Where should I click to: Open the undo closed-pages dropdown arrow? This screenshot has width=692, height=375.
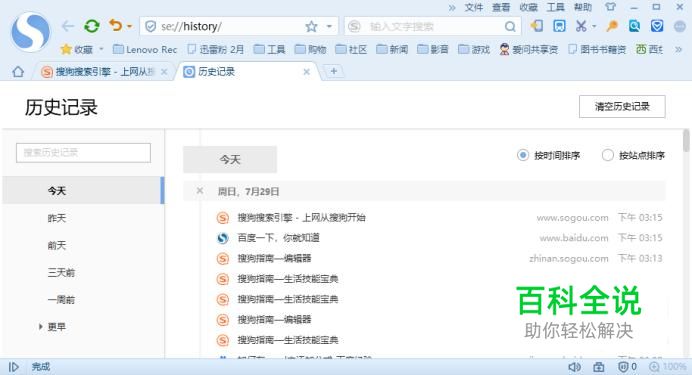(x=129, y=26)
